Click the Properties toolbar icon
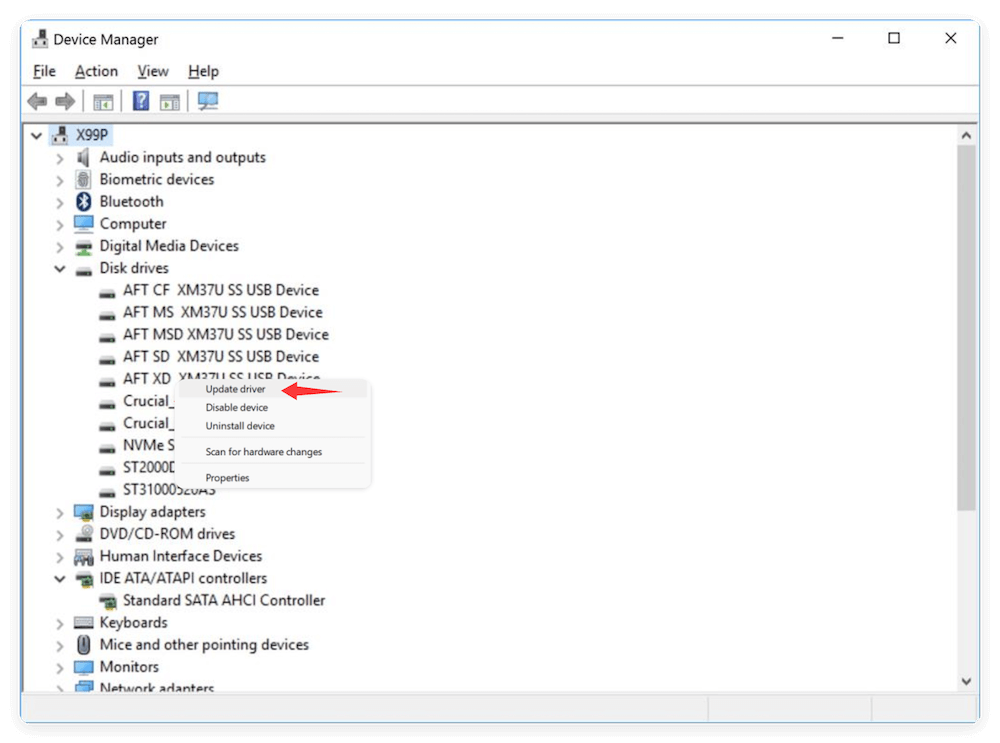 [x=169, y=100]
